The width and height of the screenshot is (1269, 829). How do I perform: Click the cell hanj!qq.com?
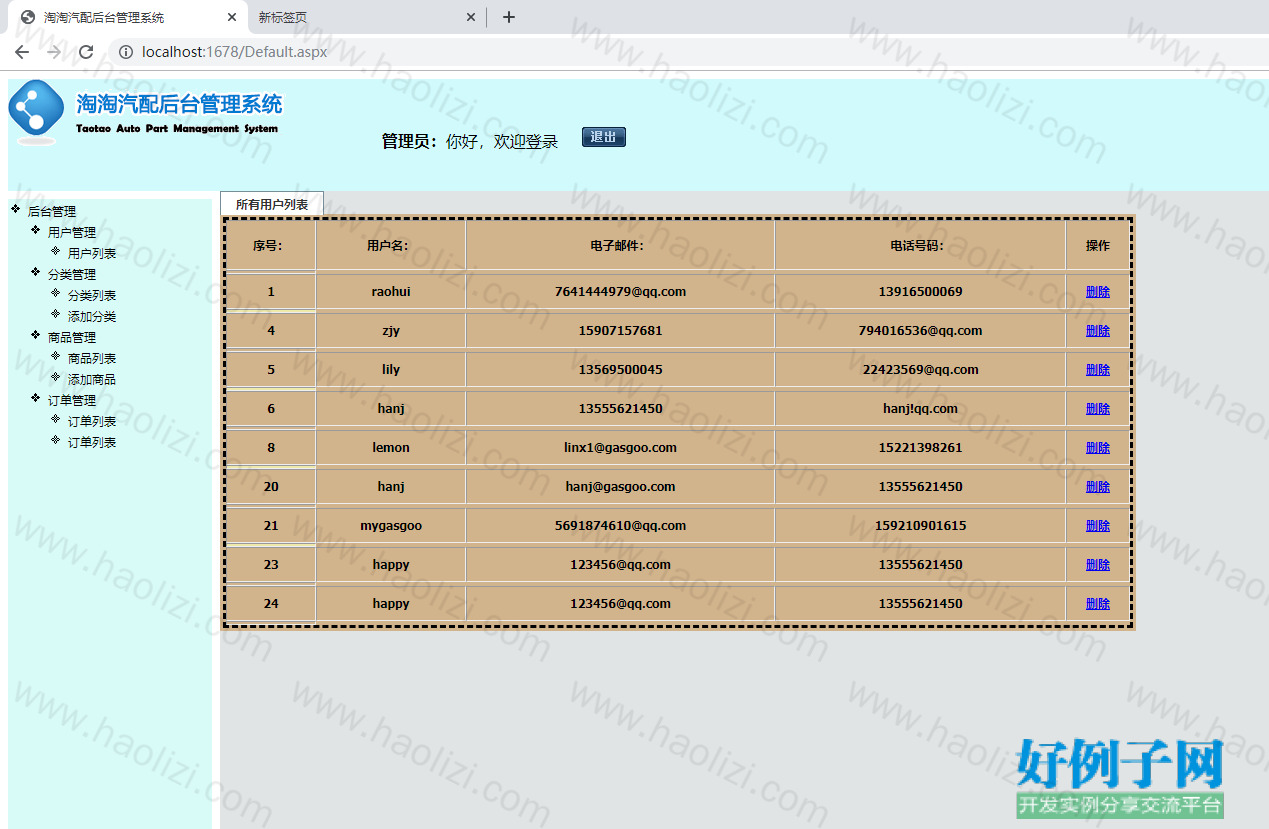click(920, 409)
